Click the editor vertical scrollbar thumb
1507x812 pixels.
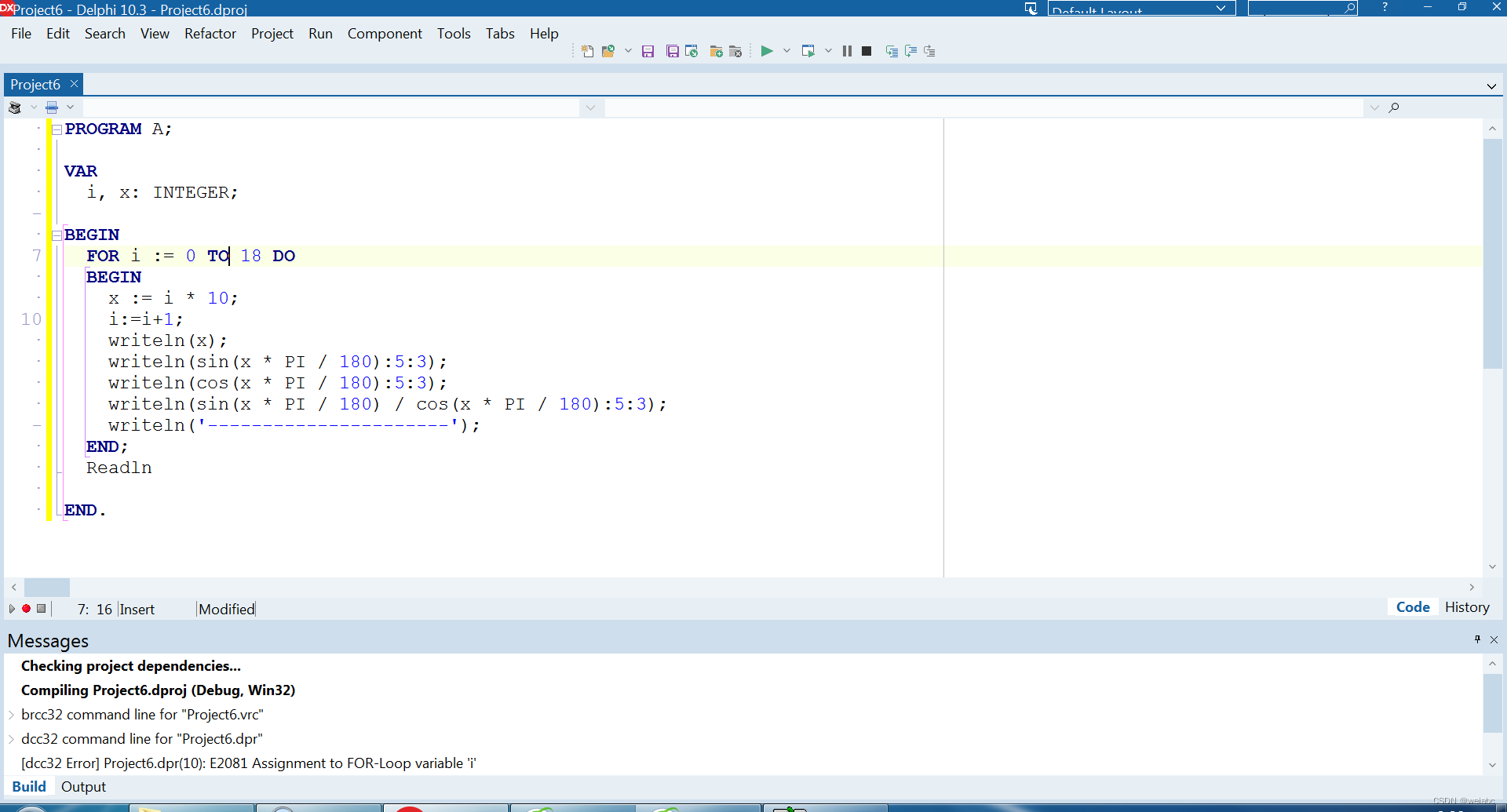tap(1492, 253)
